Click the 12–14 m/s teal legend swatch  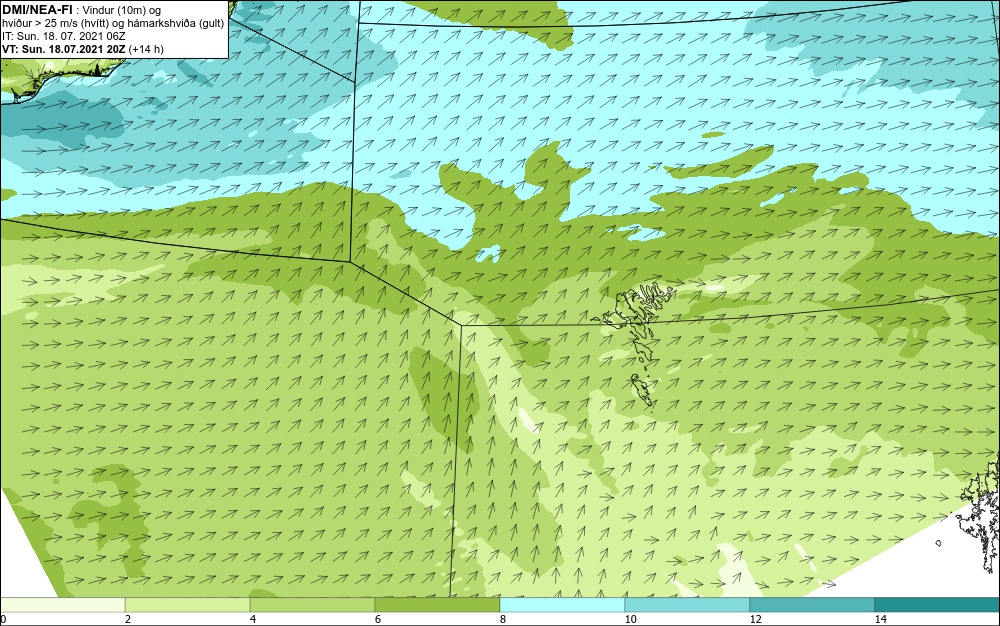pos(812,605)
